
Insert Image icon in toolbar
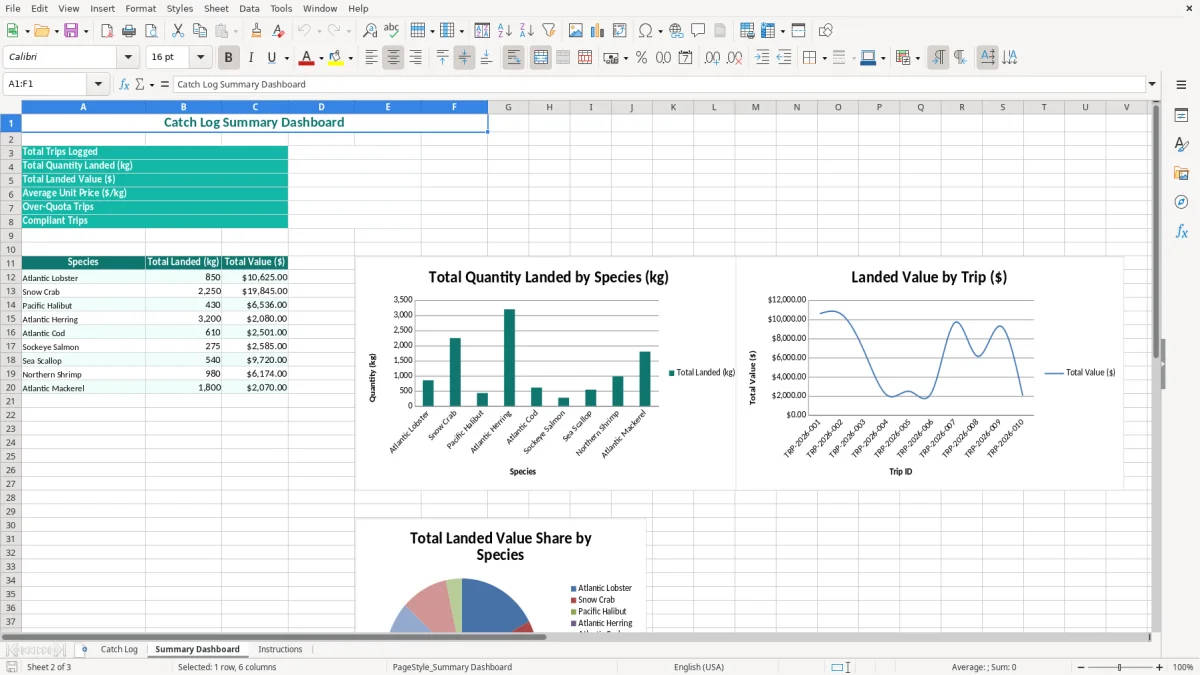(576, 31)
